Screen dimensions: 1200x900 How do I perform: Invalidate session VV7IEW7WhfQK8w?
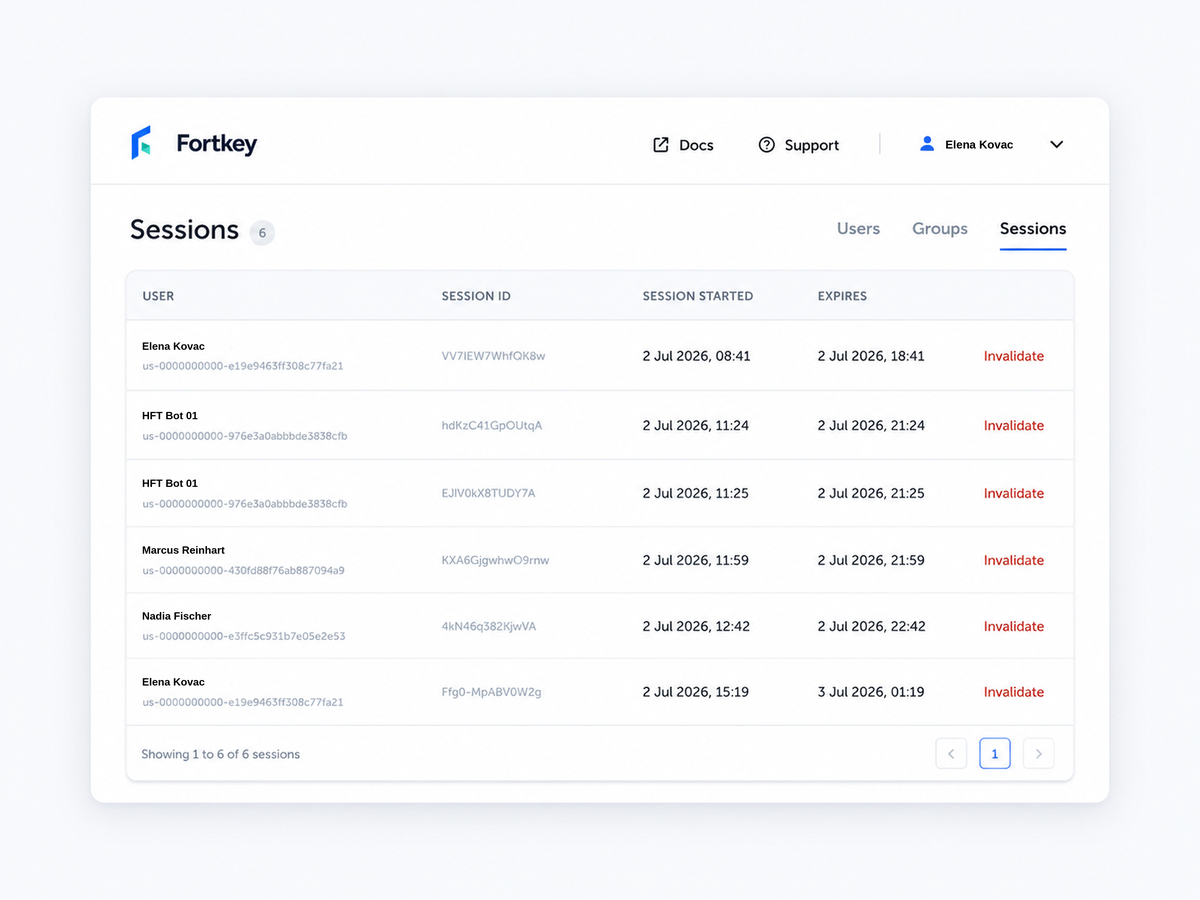1014,356
